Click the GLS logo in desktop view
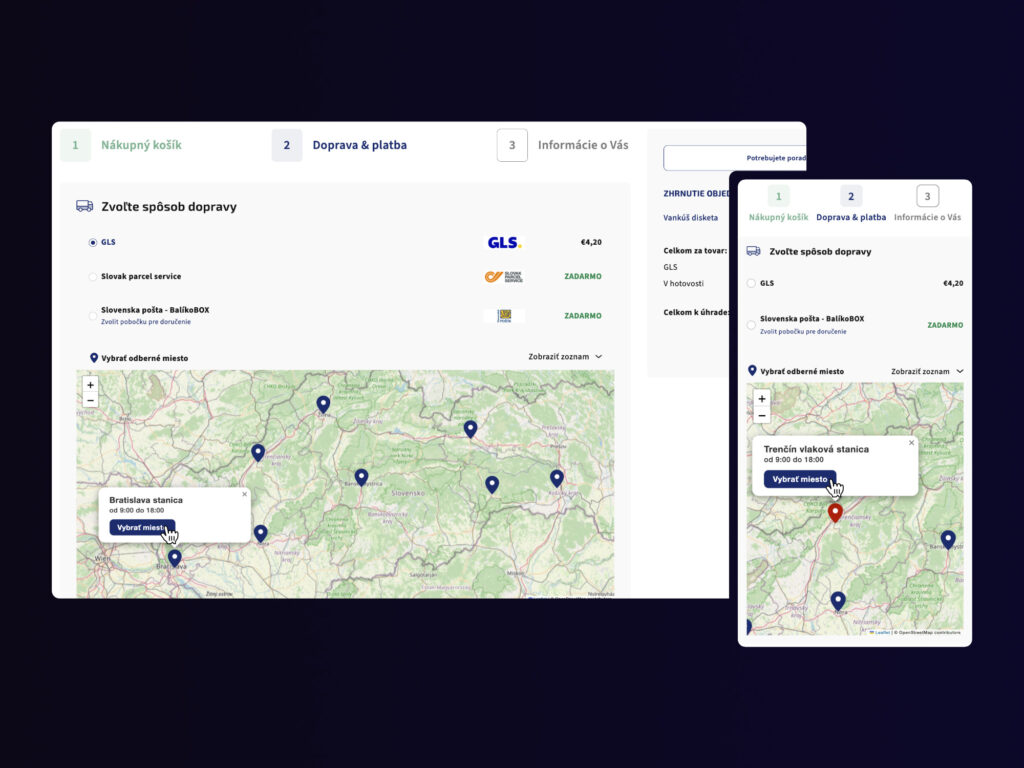This screenshot has height=768, width=1024. pos(504,242)
